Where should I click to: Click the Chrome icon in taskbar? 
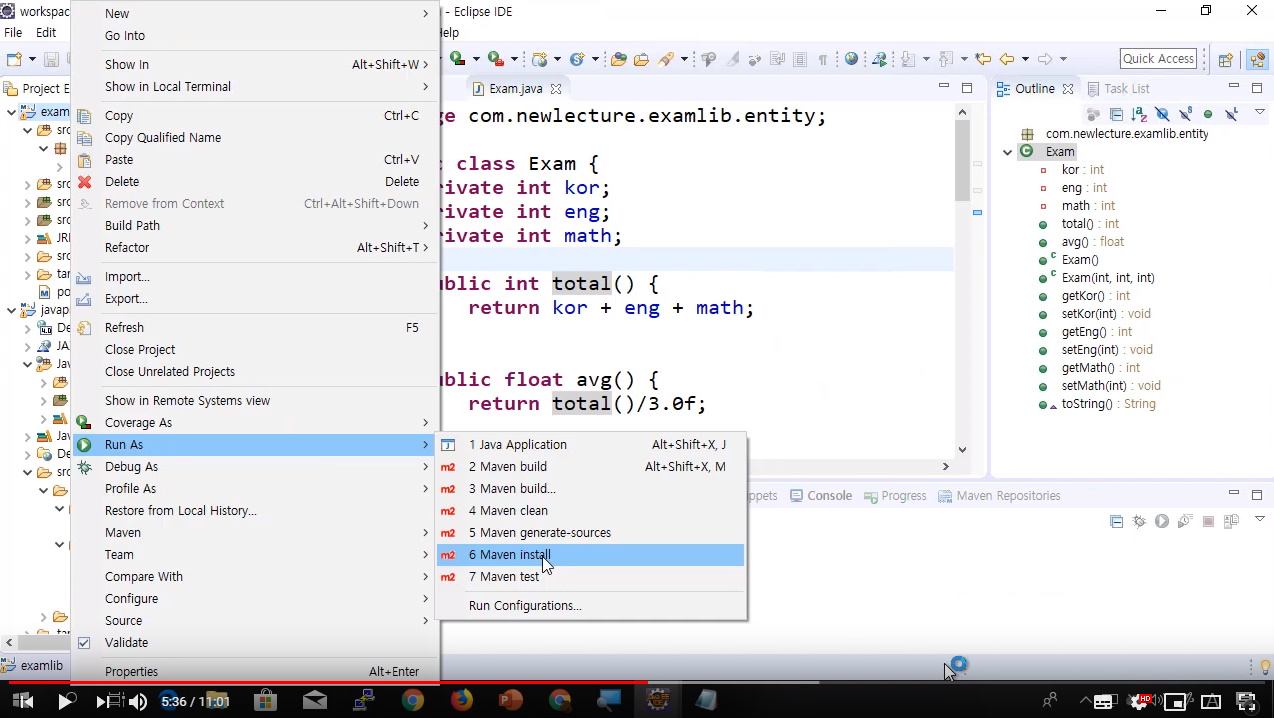412,701
